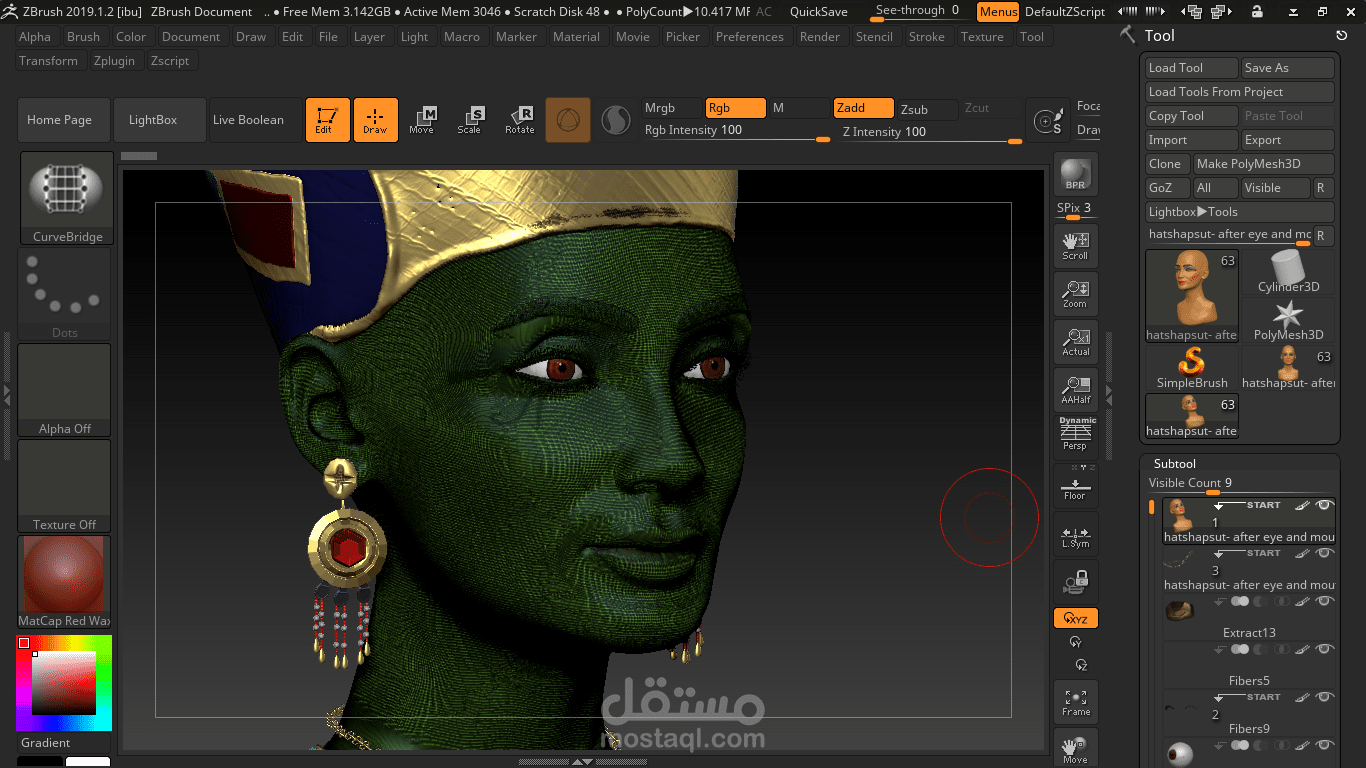
Task: Open the Dots stroke picker
Action: pyautogui.click(x=65, y=294)
